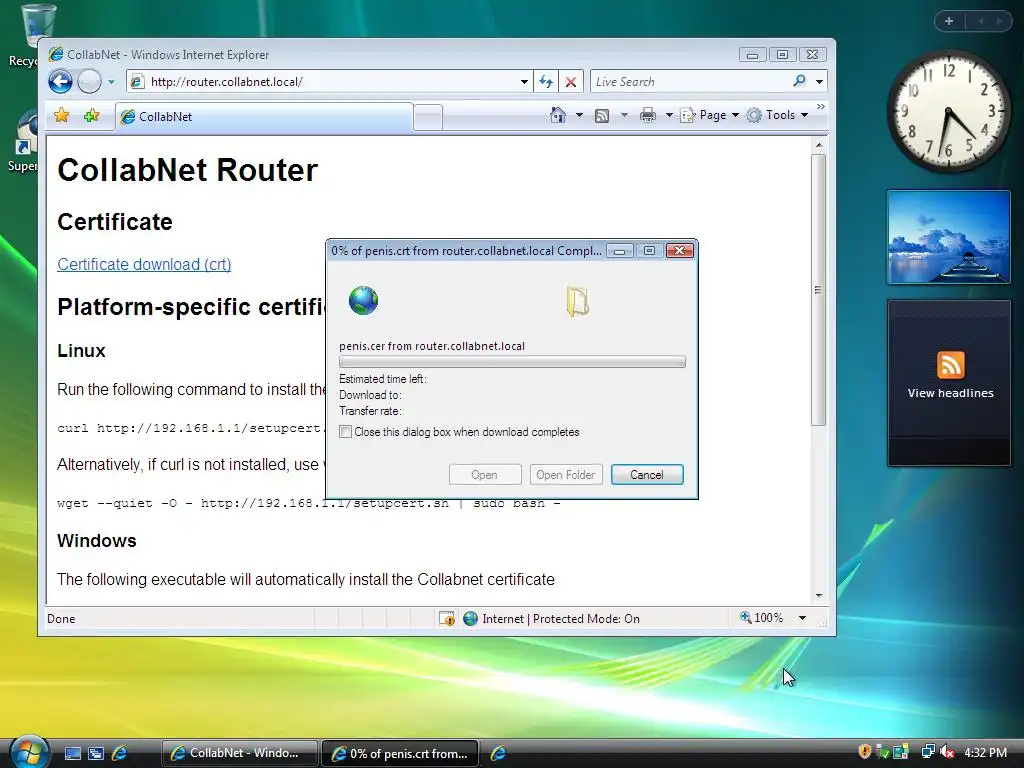This screenshot has width=1024, height=768.
Task: Click the 4:32 PM system clock
Action: (985, 752)
